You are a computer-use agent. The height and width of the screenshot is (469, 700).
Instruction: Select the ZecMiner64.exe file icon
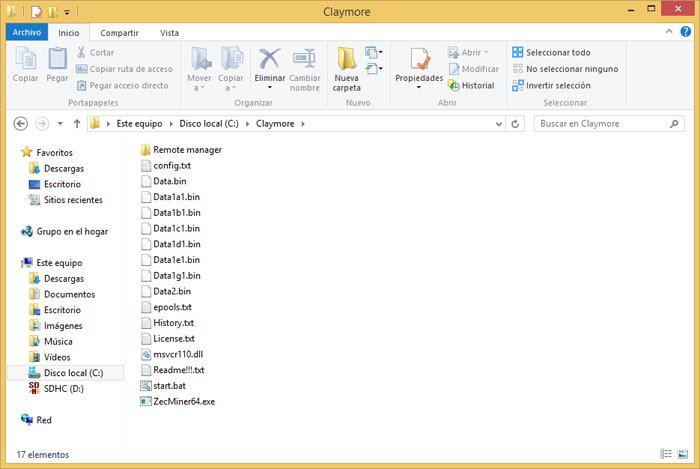[146, 401]
